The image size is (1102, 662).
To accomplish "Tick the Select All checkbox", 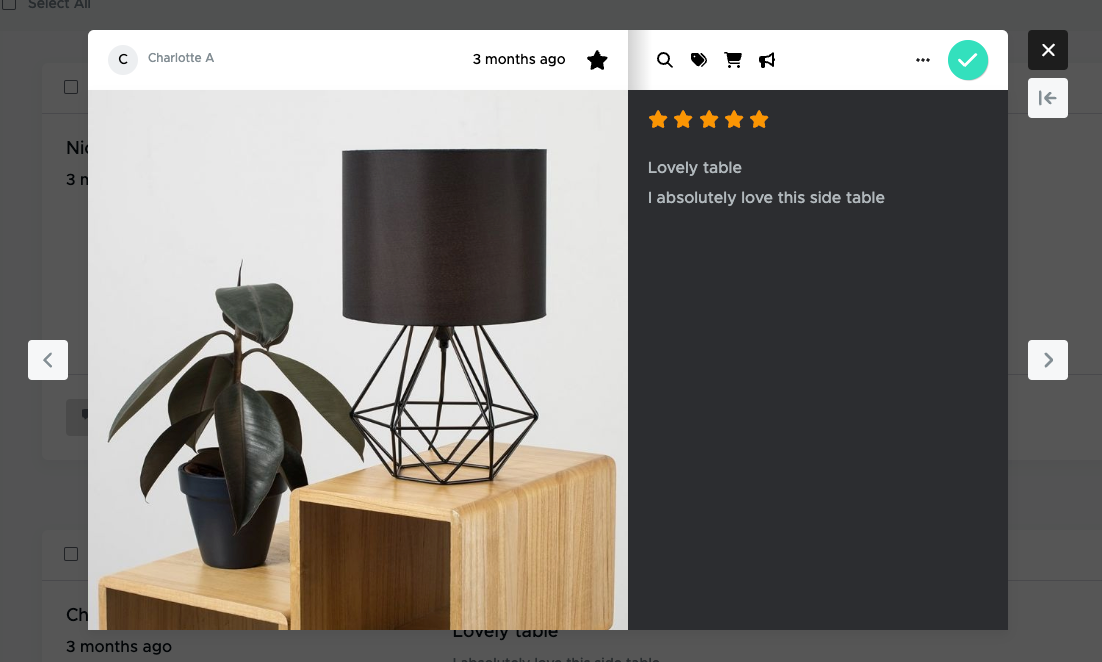I will pos(9,4).
